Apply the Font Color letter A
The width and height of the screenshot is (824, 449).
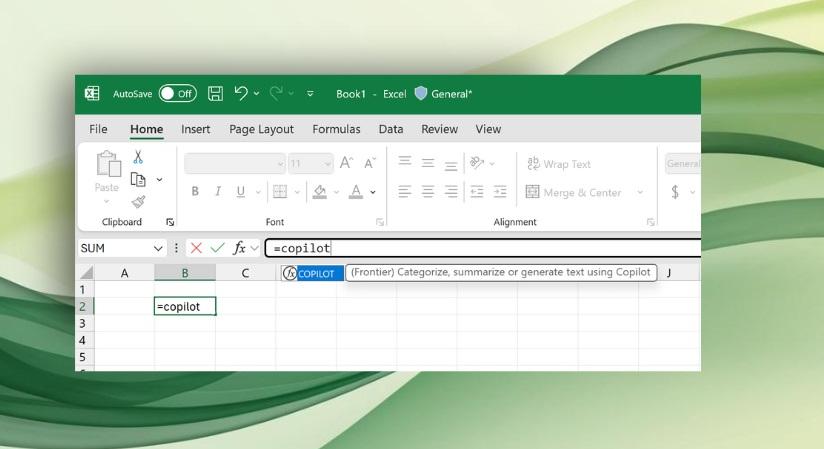(356, 192)
